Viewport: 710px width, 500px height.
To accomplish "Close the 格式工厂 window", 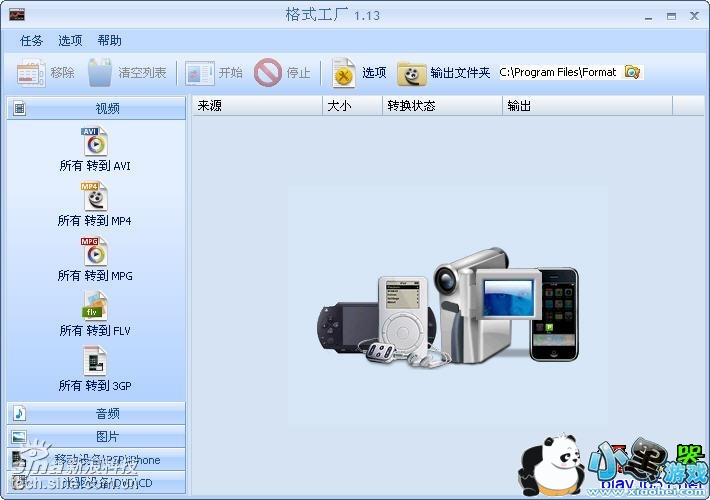I will pos(694,16).
